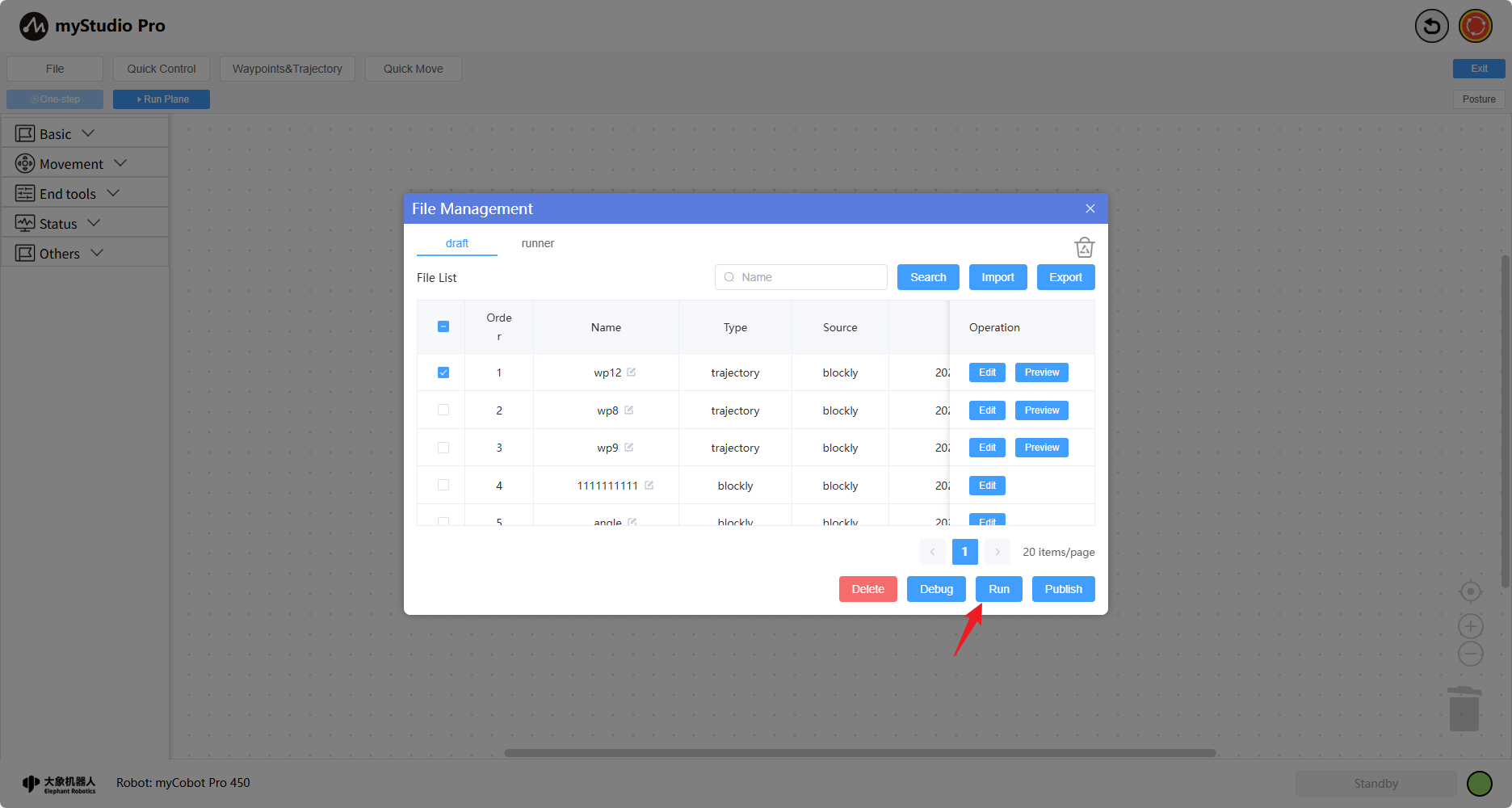Preview the wp9 trajectory file
Image resolution: width=1512 pixels, height=808 pixels.
[x=1041, y=448]
